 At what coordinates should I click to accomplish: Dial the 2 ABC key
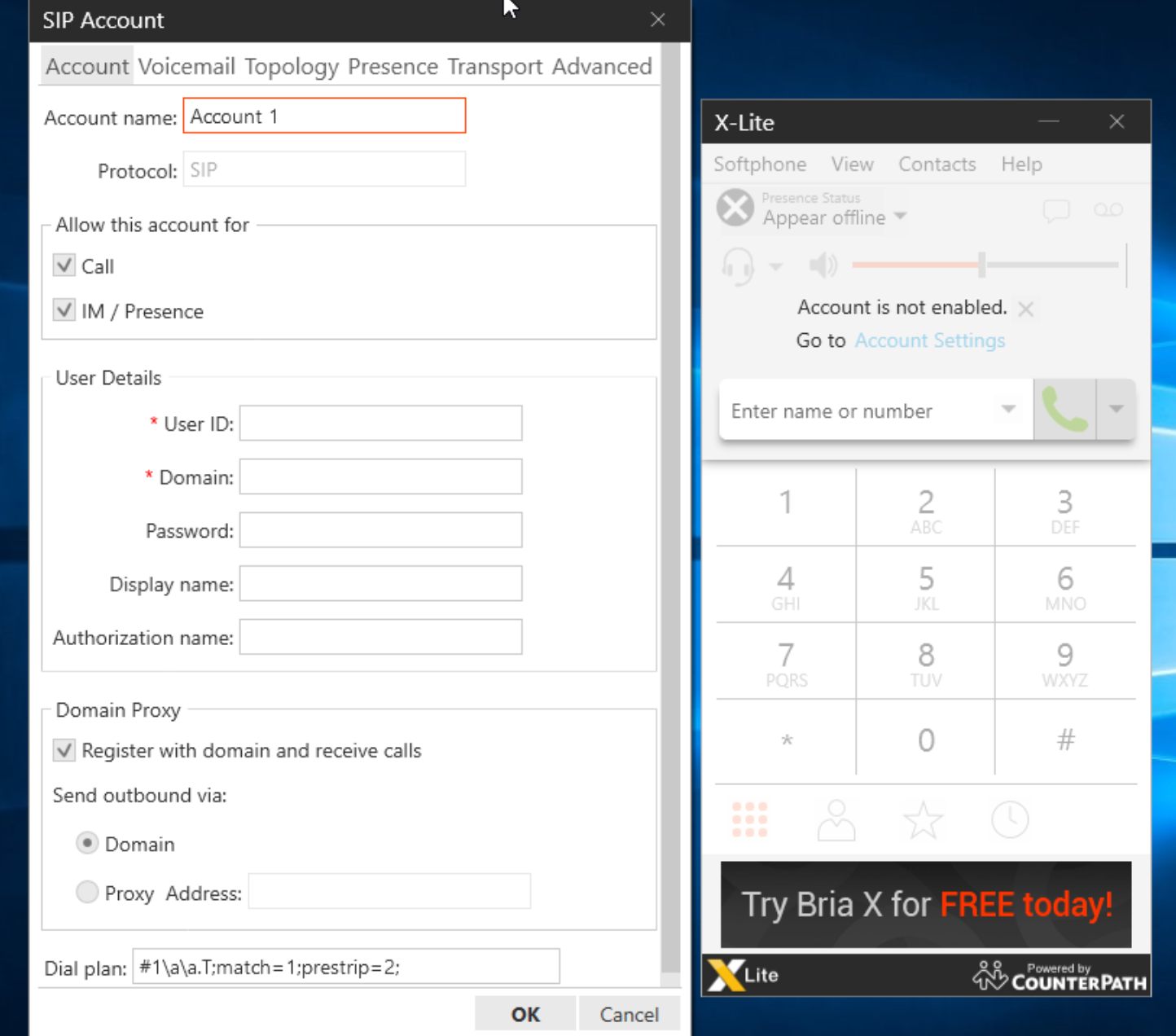926,507
